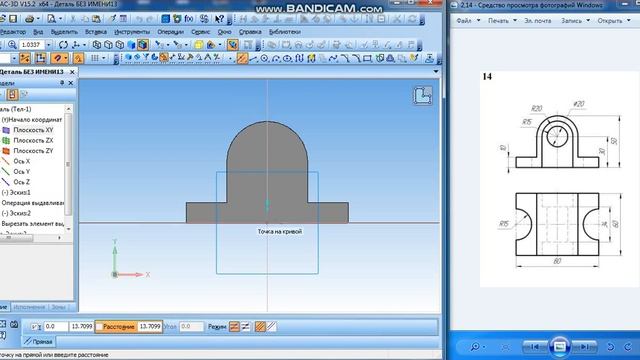640x360 pixels.
Task: Click the Zoom in magnifier icon
Action: coord(12,44)
